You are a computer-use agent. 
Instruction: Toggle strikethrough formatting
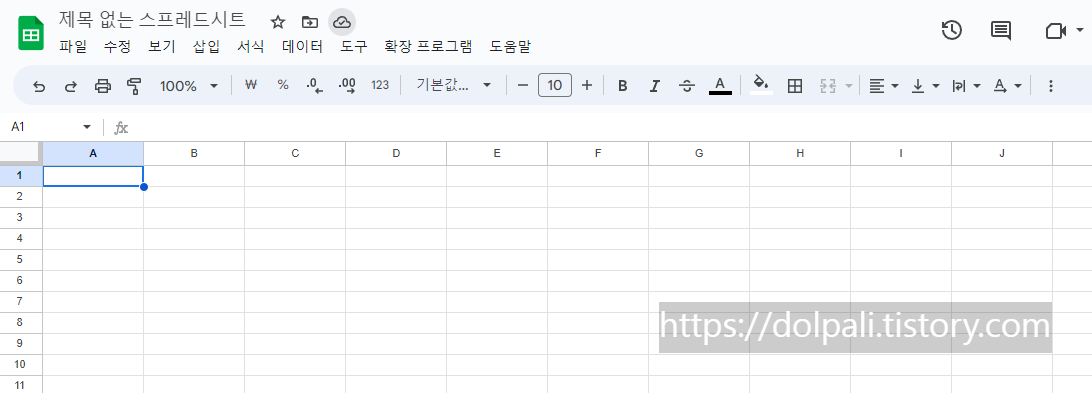point(687,86)
